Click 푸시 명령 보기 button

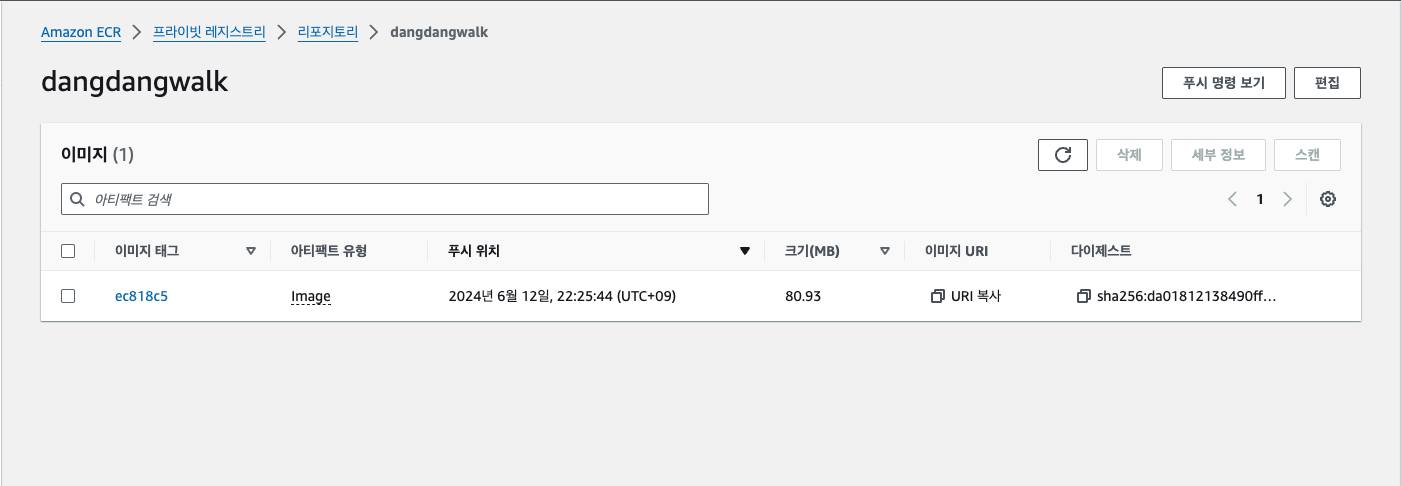[x=1223, y=83]
